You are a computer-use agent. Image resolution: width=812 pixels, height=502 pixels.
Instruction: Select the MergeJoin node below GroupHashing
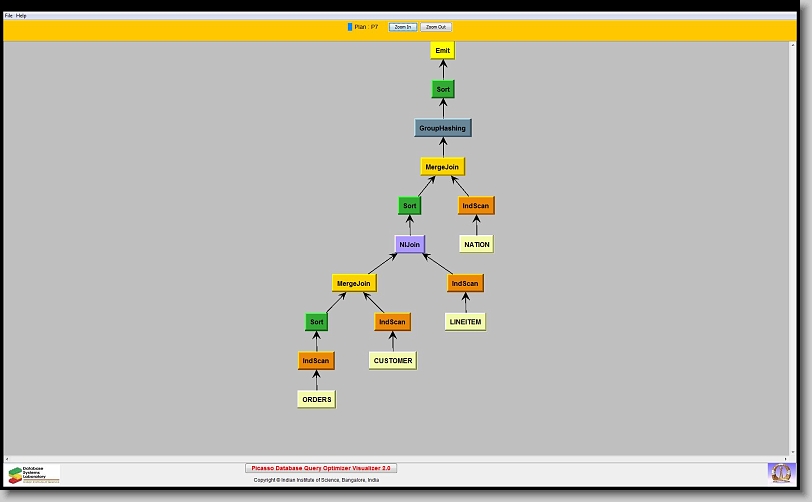point(443,167)
